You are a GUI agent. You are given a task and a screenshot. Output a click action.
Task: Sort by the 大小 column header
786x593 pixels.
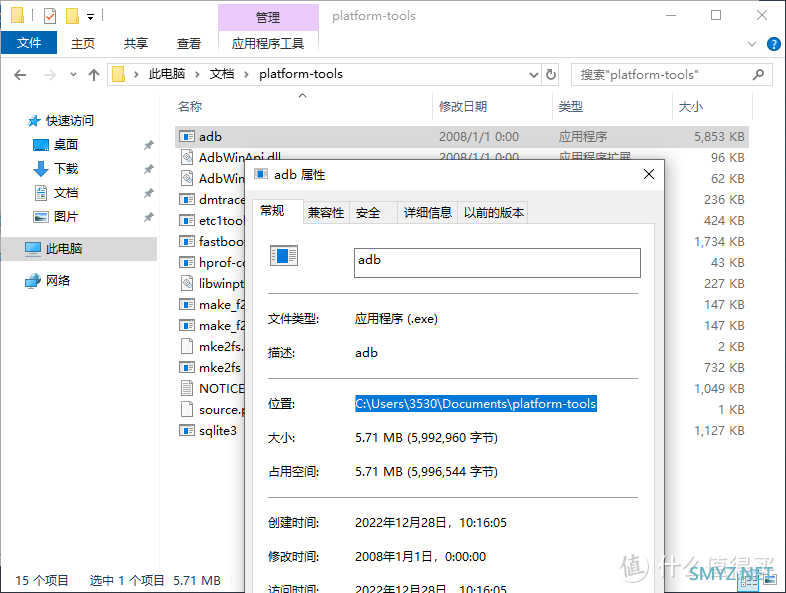pyautogui.click(x=691, y=106)
